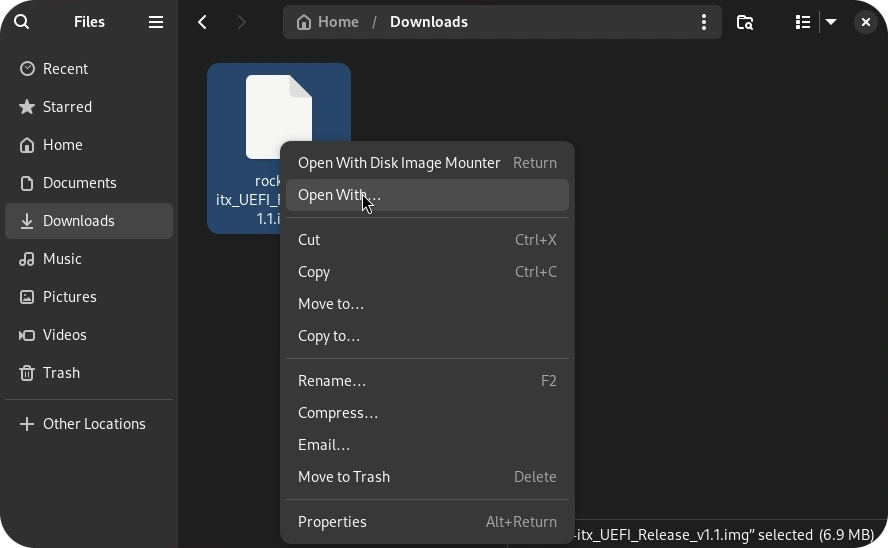Image resolution: width=888 pixels, height=548 pixels.
Task: Open Trash in the sidebar
Action: 89,373
